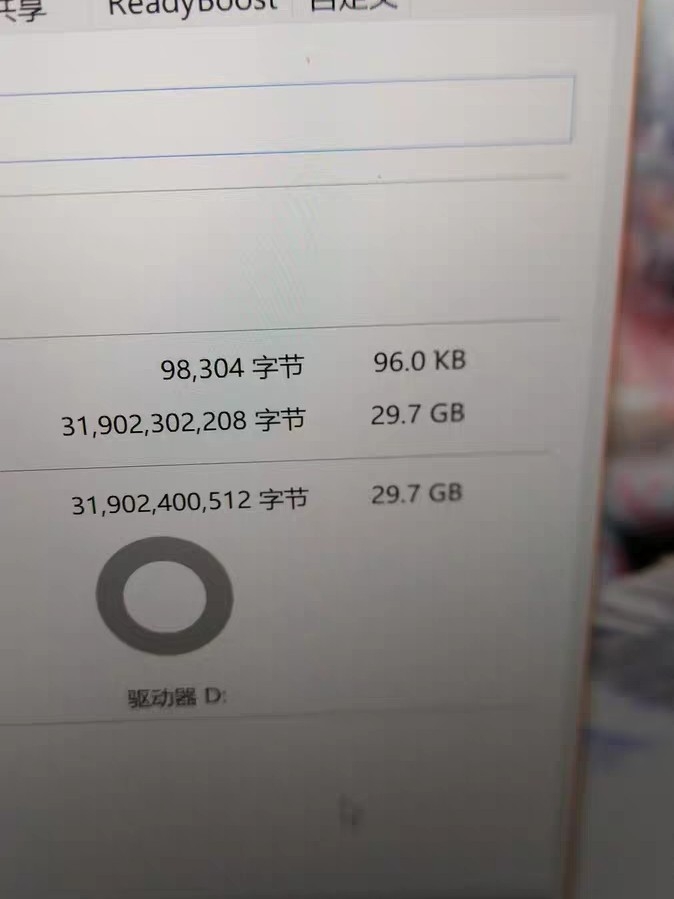
Task: Click inside the empty volume label field
Action: [x=287, y=118]
